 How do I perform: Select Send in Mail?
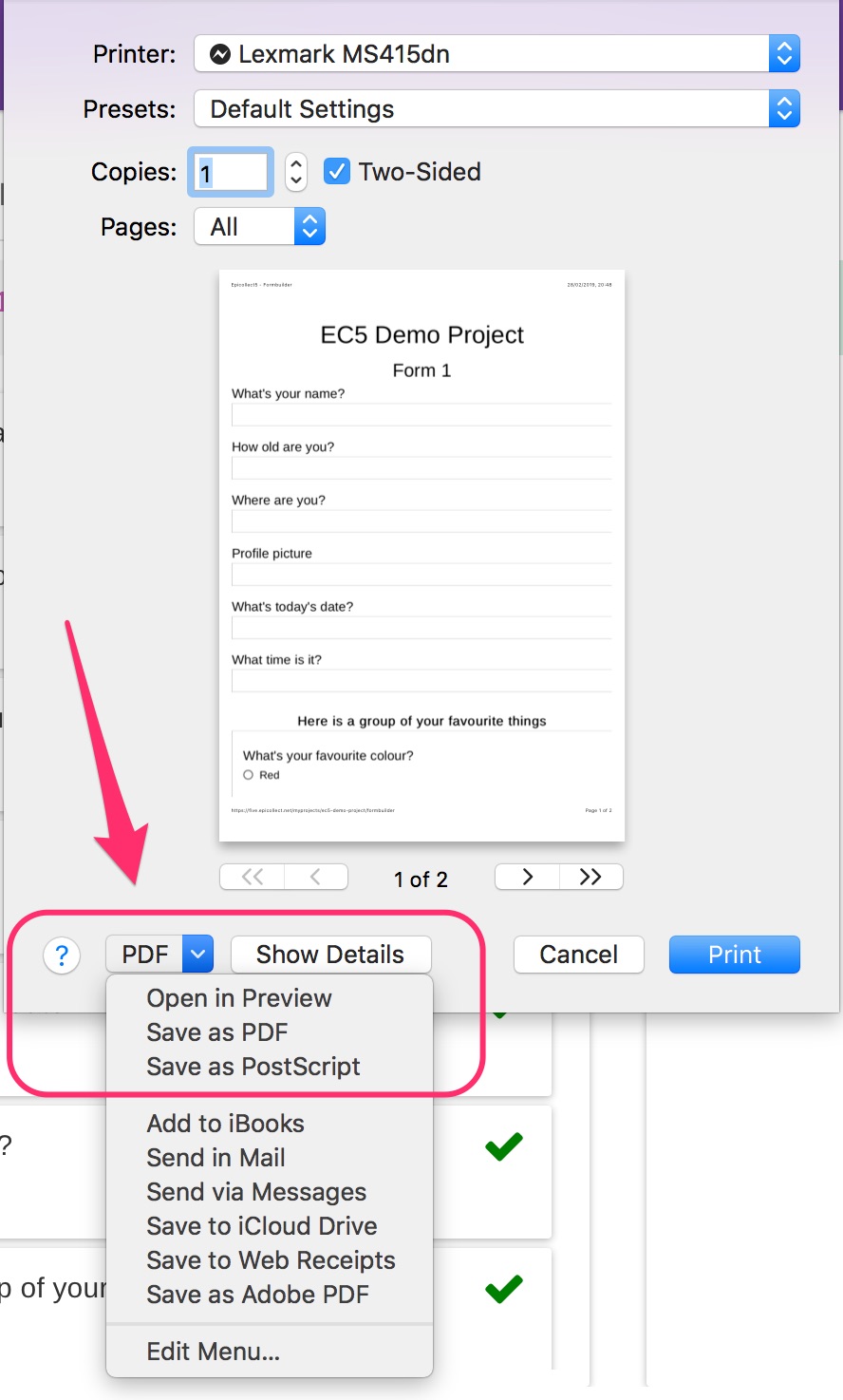[216, 1158]
